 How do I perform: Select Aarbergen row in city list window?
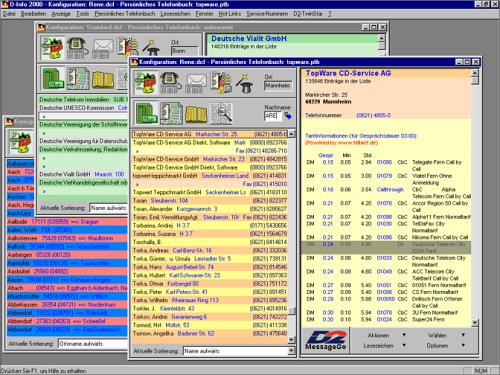click(67, 255)
